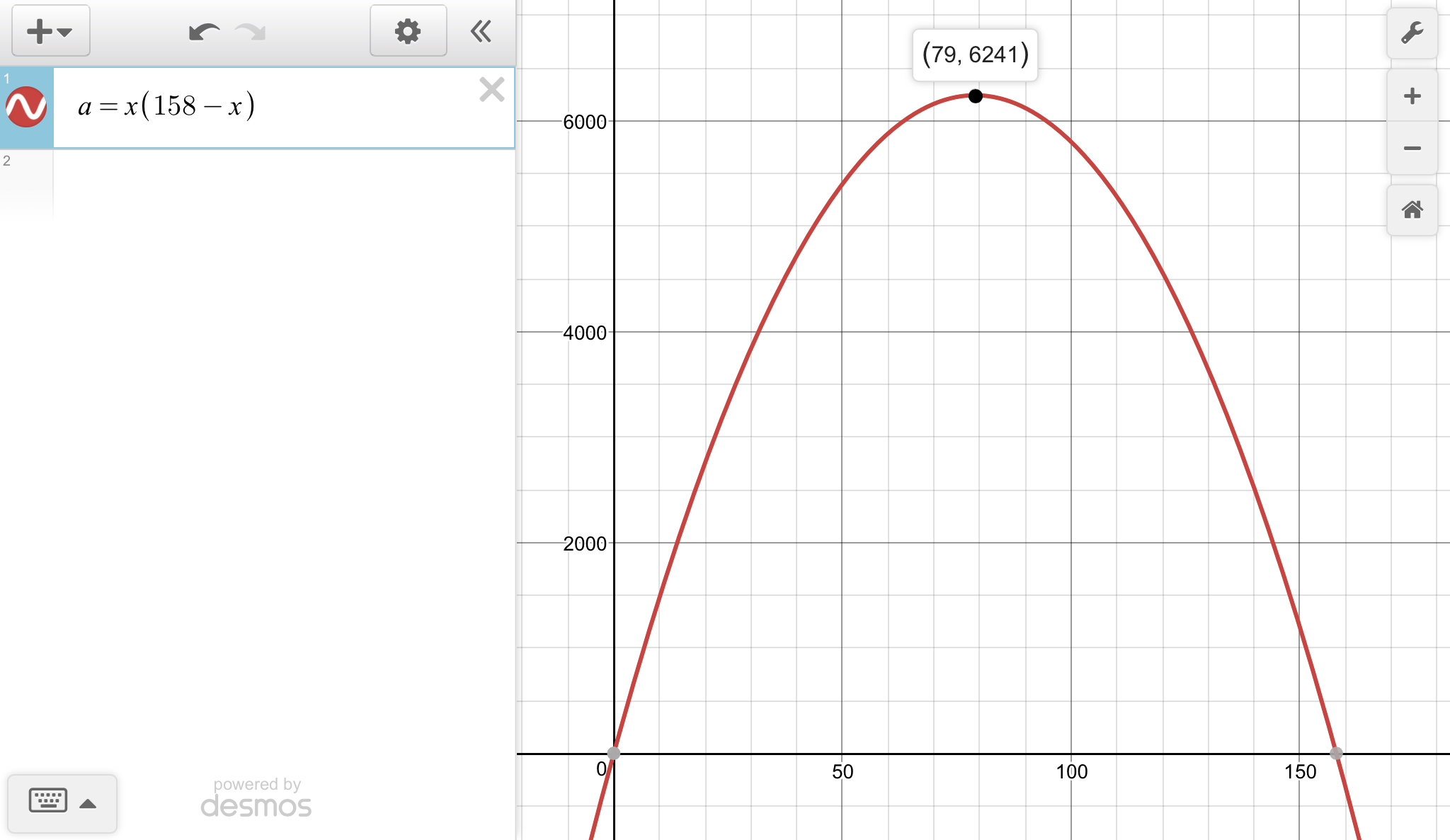Zoom in on the graph
The image size is (1450, 840).
tap(1412, 96)
